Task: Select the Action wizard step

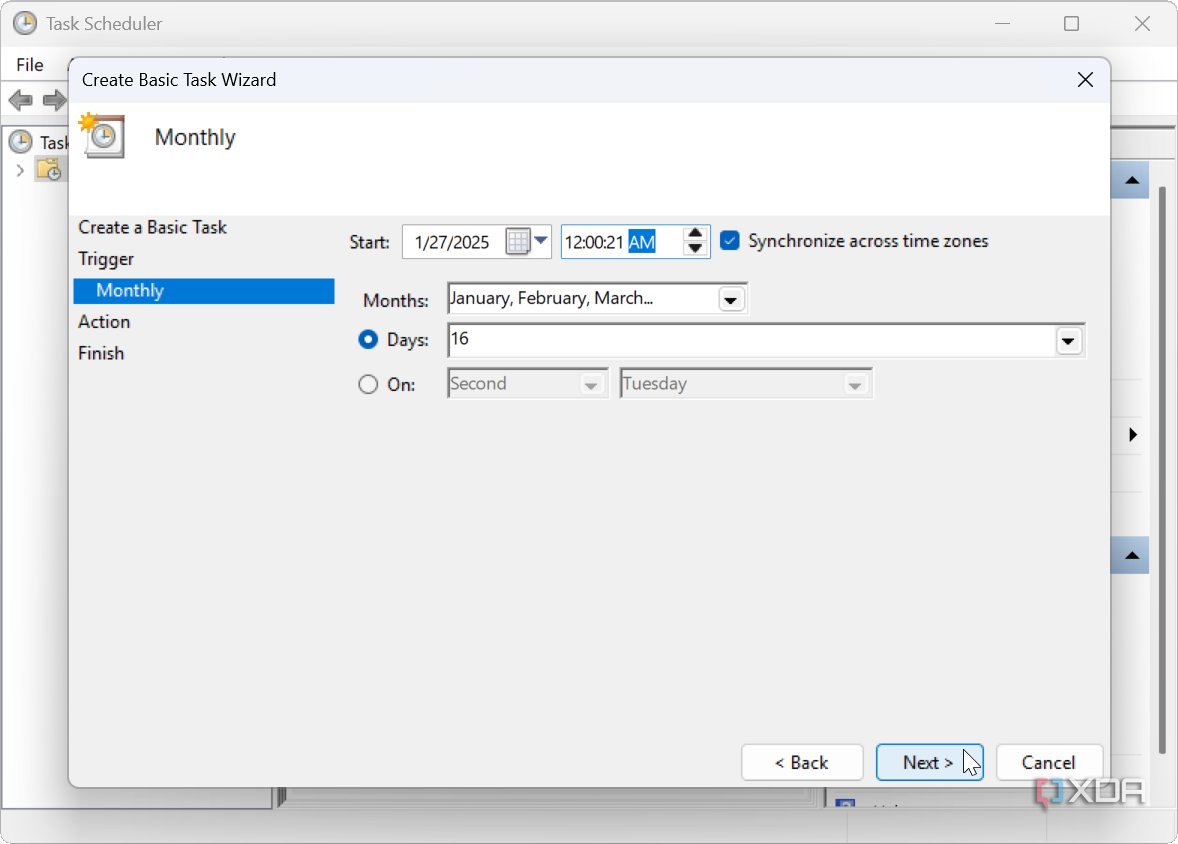Action: [104, 322]
